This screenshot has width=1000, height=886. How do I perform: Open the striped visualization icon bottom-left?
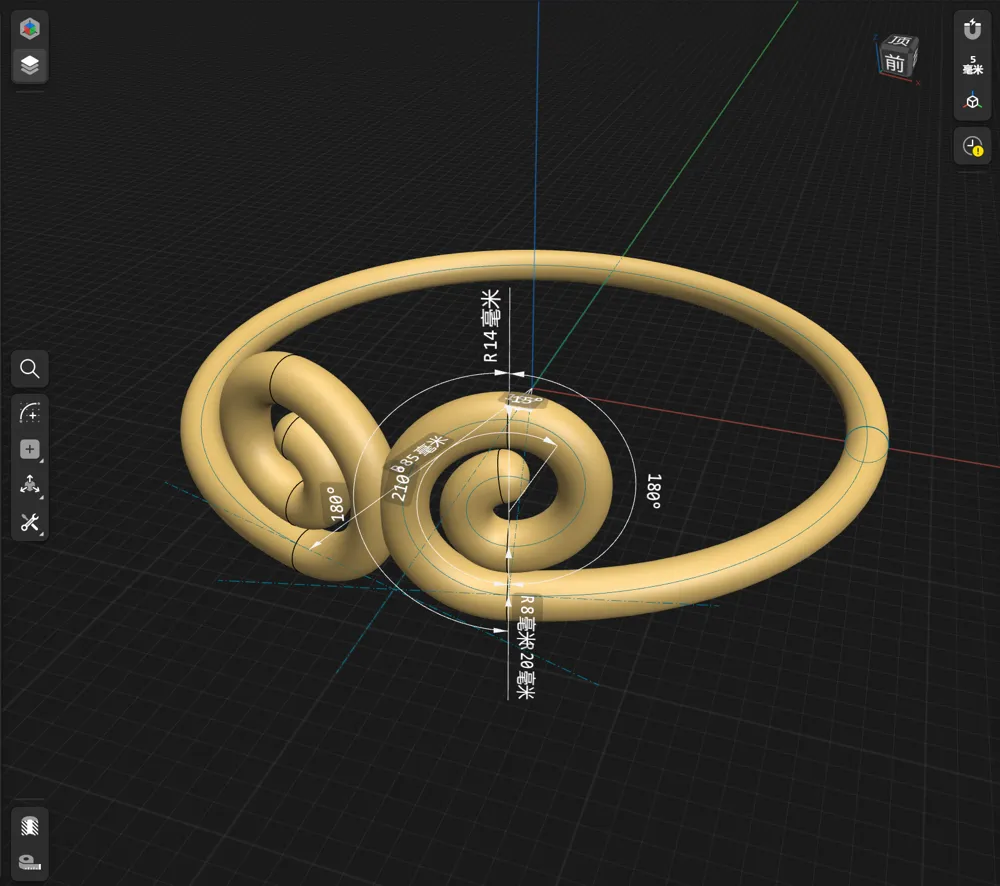pyautogui.click(x=30, y=826)
